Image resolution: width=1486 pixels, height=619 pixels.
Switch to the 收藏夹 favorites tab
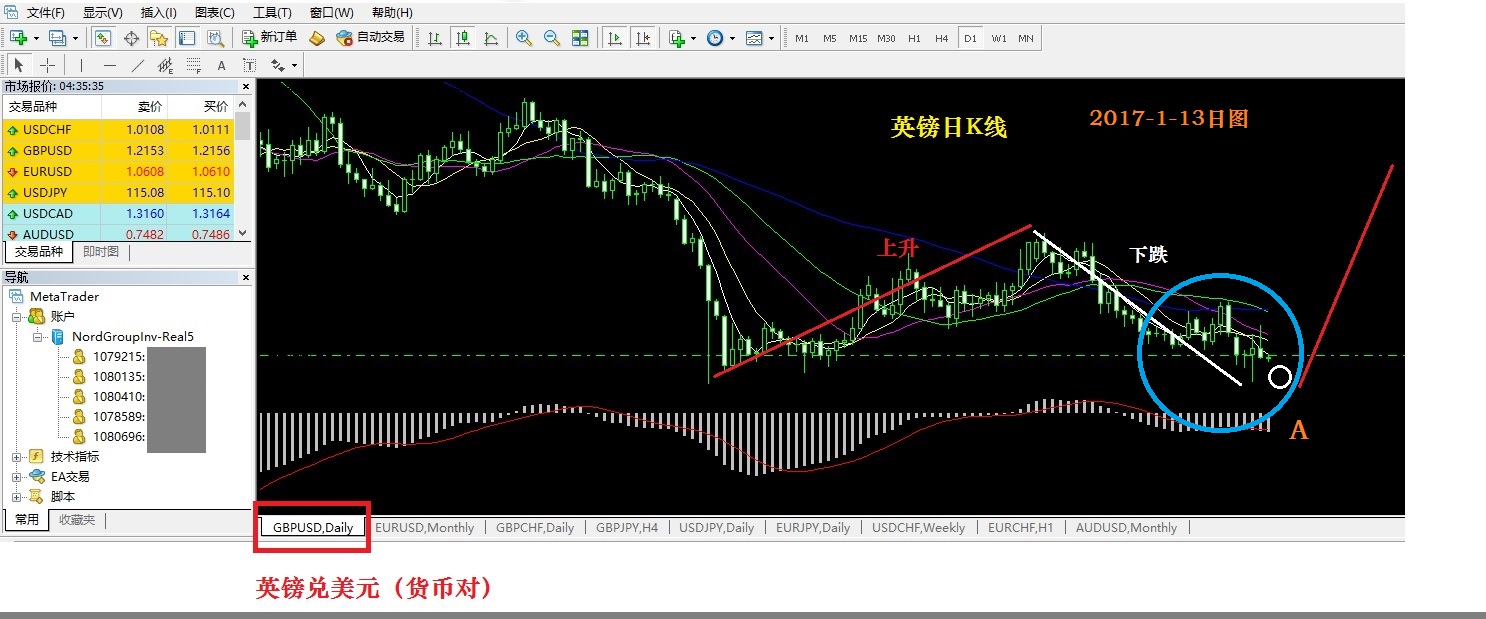click(77, 519)
